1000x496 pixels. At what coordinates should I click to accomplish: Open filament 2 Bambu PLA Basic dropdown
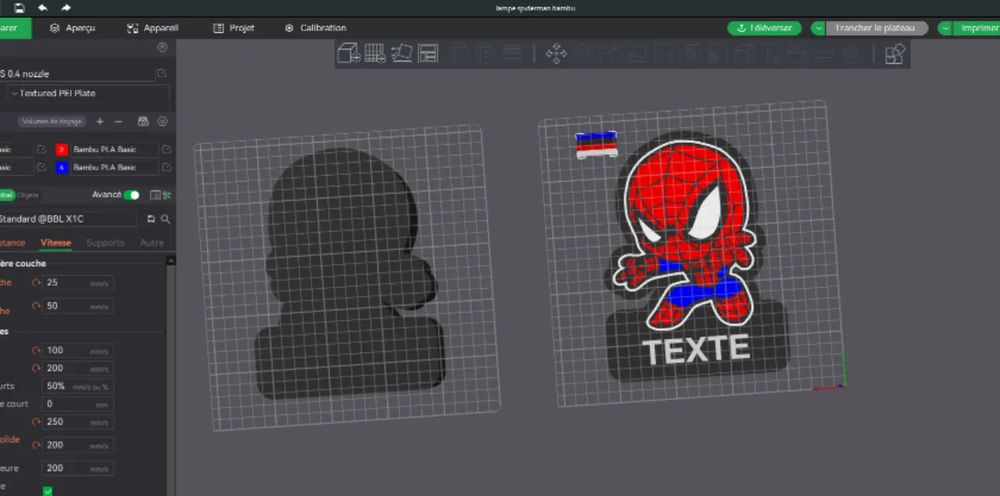[x=114, y=149]
